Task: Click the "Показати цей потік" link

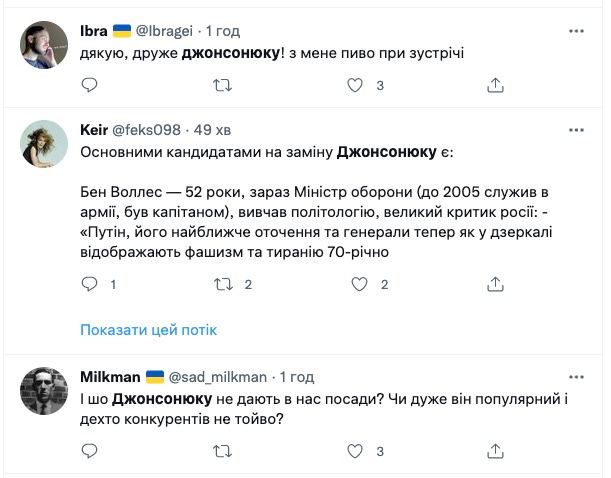Action: pyautogui.click(x=148, y=330)
